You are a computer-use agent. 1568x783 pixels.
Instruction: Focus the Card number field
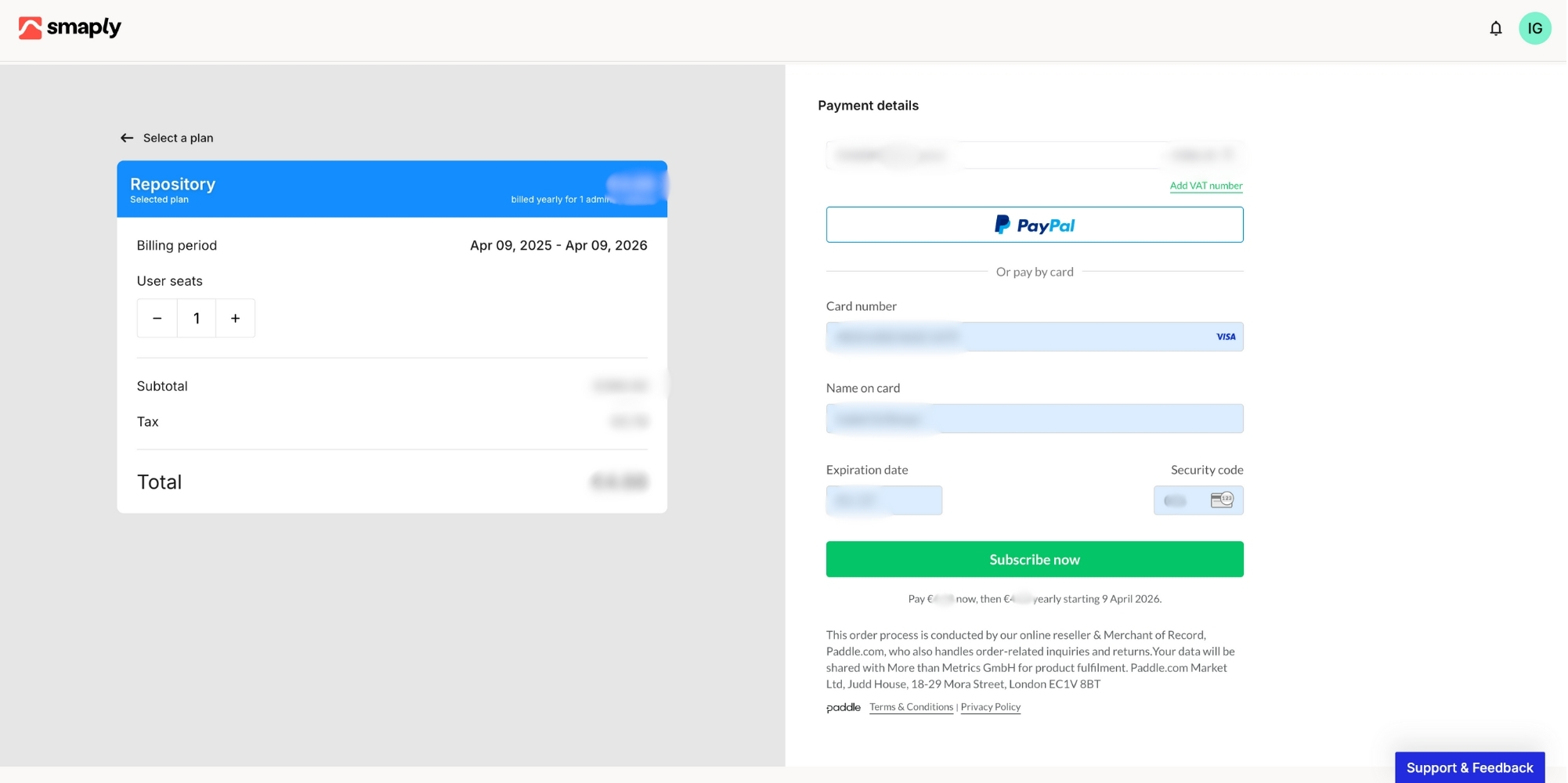1018,337
